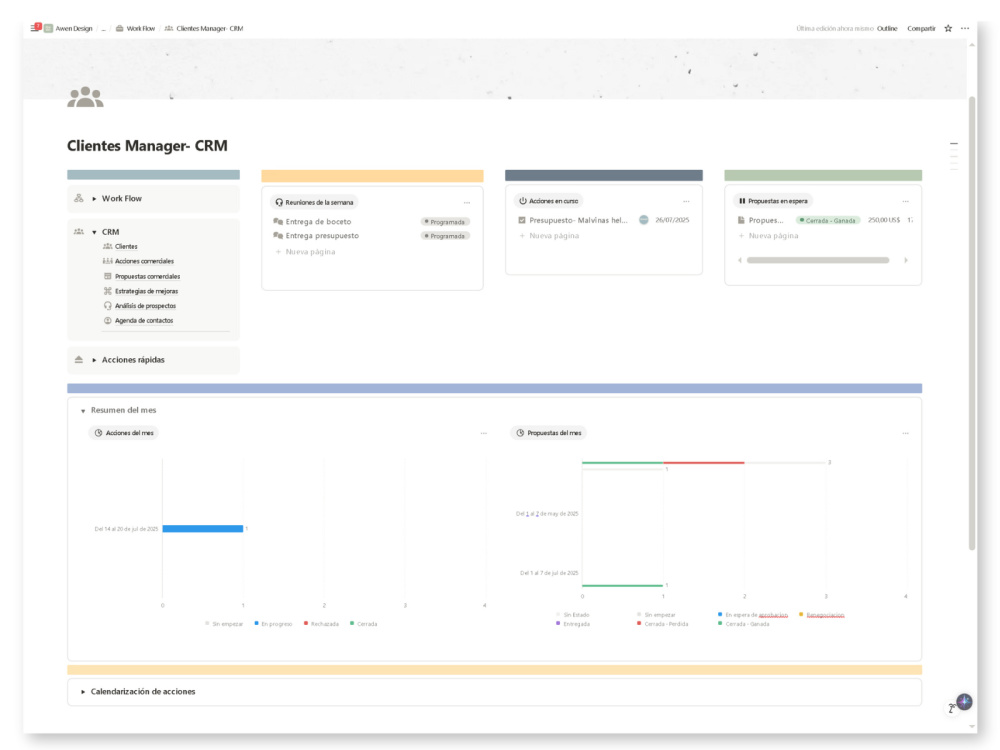This screenshot has width=1000, height=750.
Task: Open the AI assistant floating button
Action: click(964, 702)
